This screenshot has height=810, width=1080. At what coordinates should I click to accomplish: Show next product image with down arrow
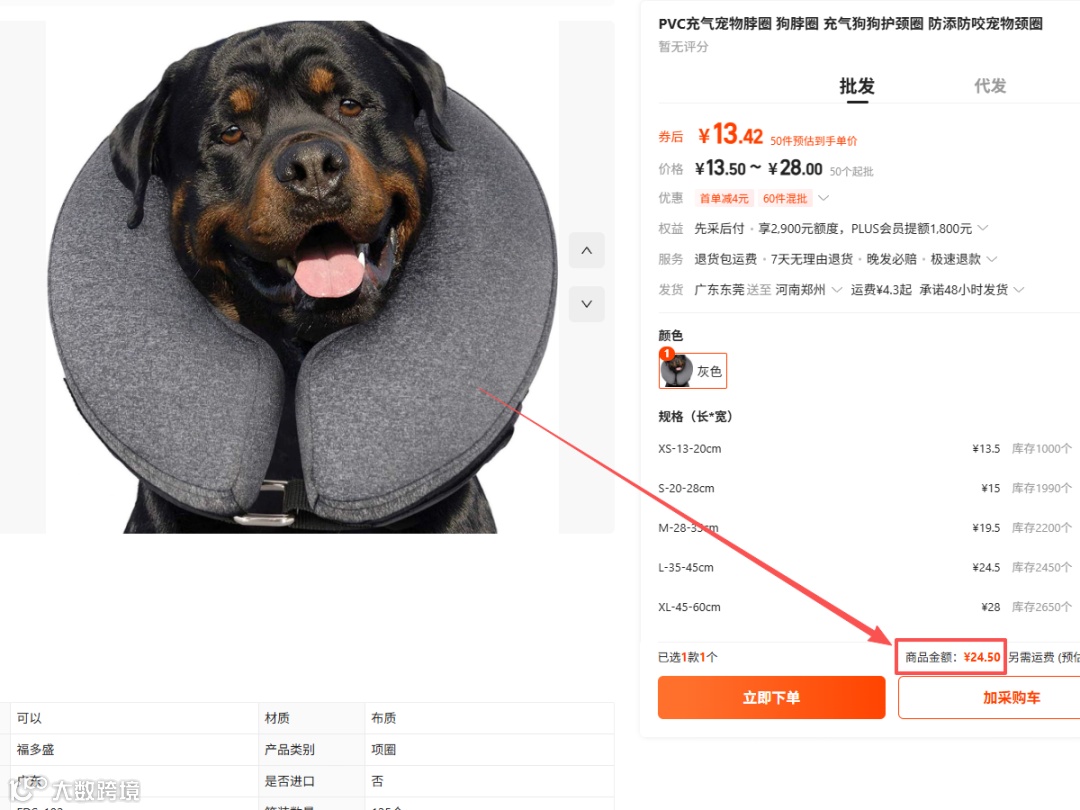pyautogui.click(x=586, y=304)
